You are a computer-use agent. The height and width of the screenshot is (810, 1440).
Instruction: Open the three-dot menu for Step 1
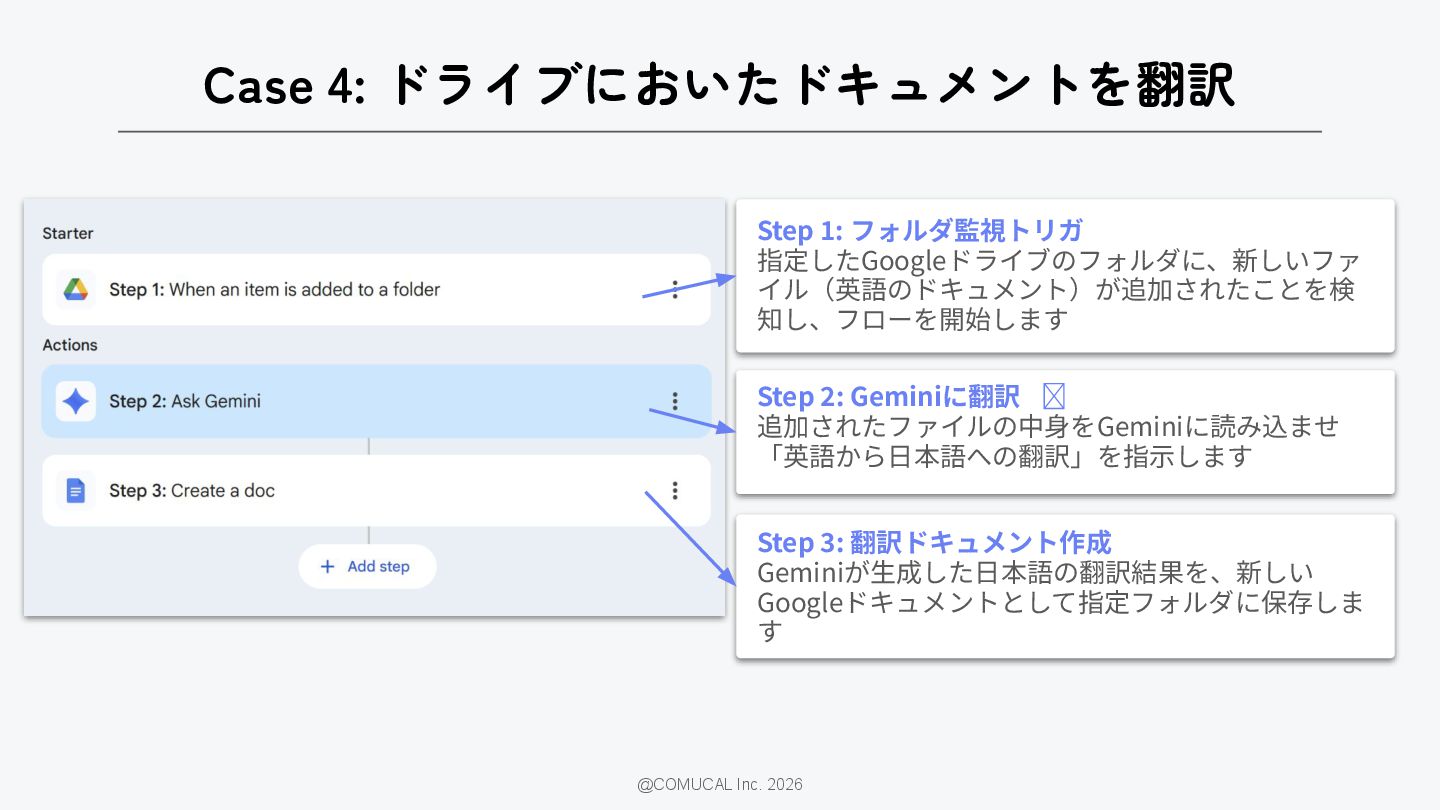point(675,290)
